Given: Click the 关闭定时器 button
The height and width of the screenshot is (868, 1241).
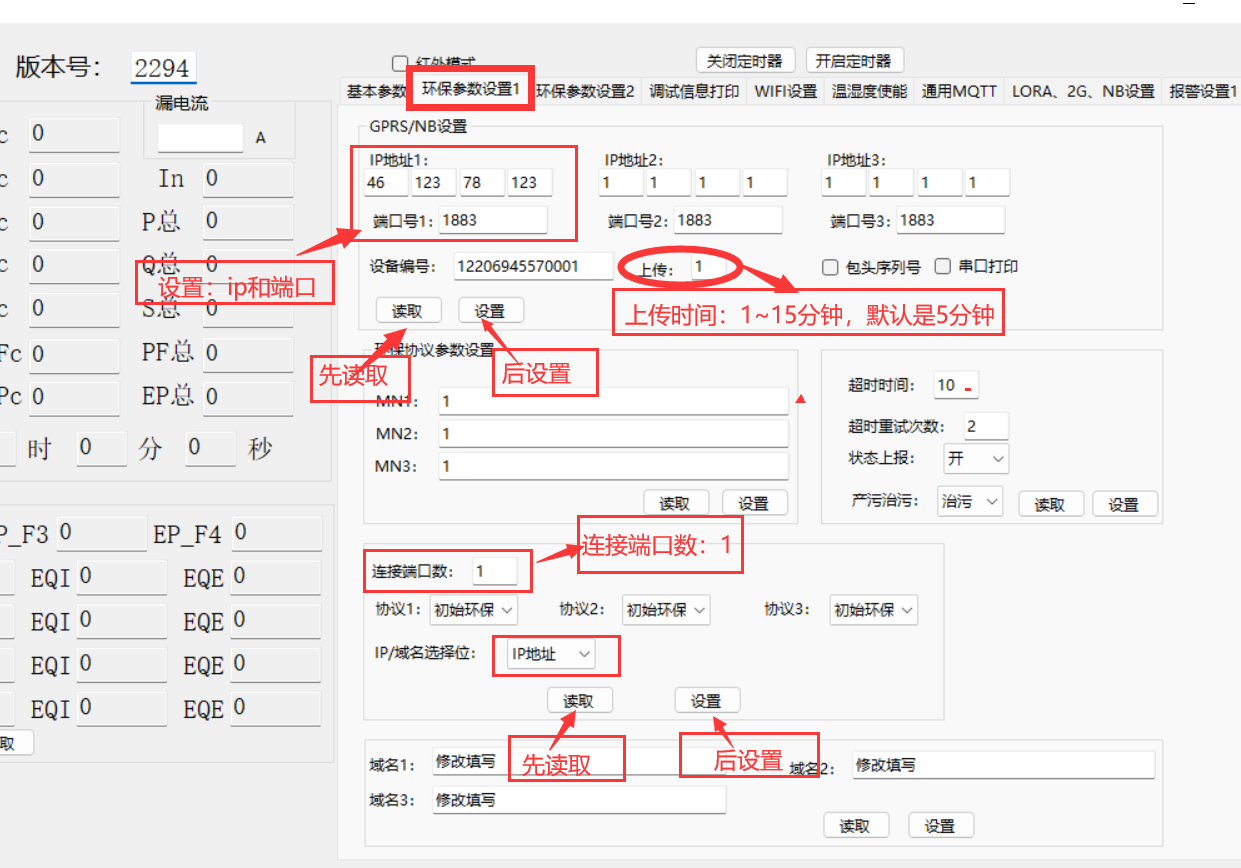Looking at the screenshot, I should [745, 61].
